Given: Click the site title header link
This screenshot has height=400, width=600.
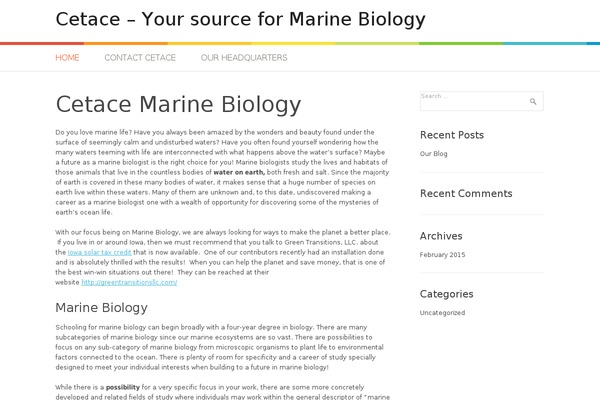Looking at the screenshot, I should tap(240, 19).
